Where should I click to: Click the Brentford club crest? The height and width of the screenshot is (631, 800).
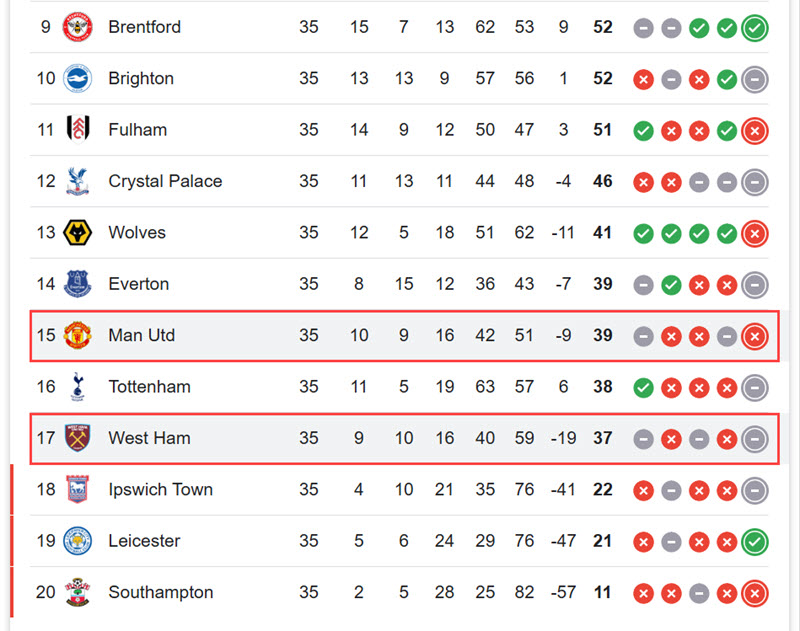click(x=77, y=27)
